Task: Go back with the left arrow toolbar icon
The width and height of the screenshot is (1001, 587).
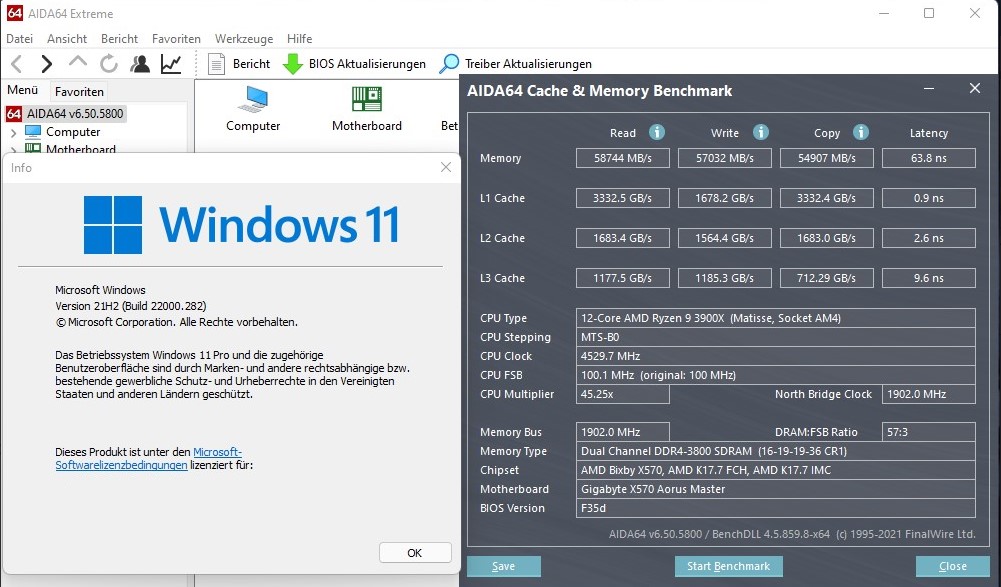Action: [17, 64]
